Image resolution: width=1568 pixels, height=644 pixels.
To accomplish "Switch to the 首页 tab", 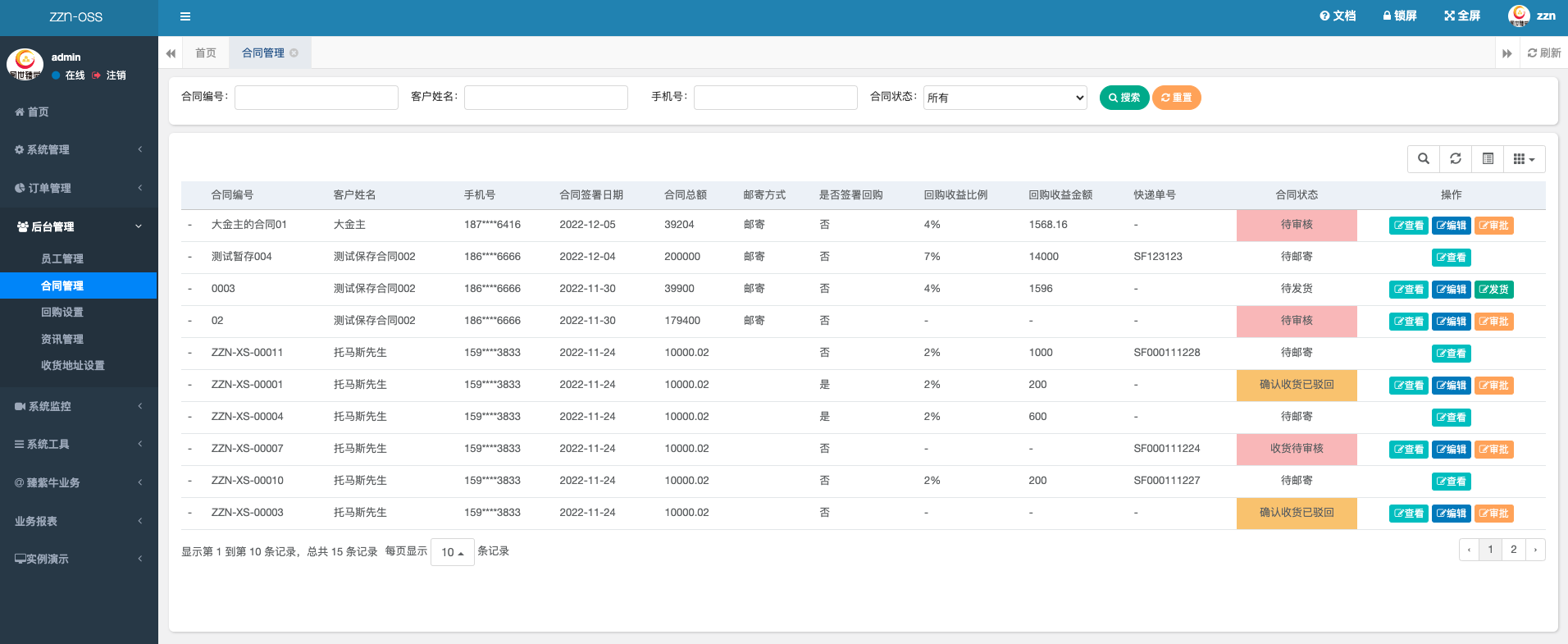I will (x=206, y=53).
